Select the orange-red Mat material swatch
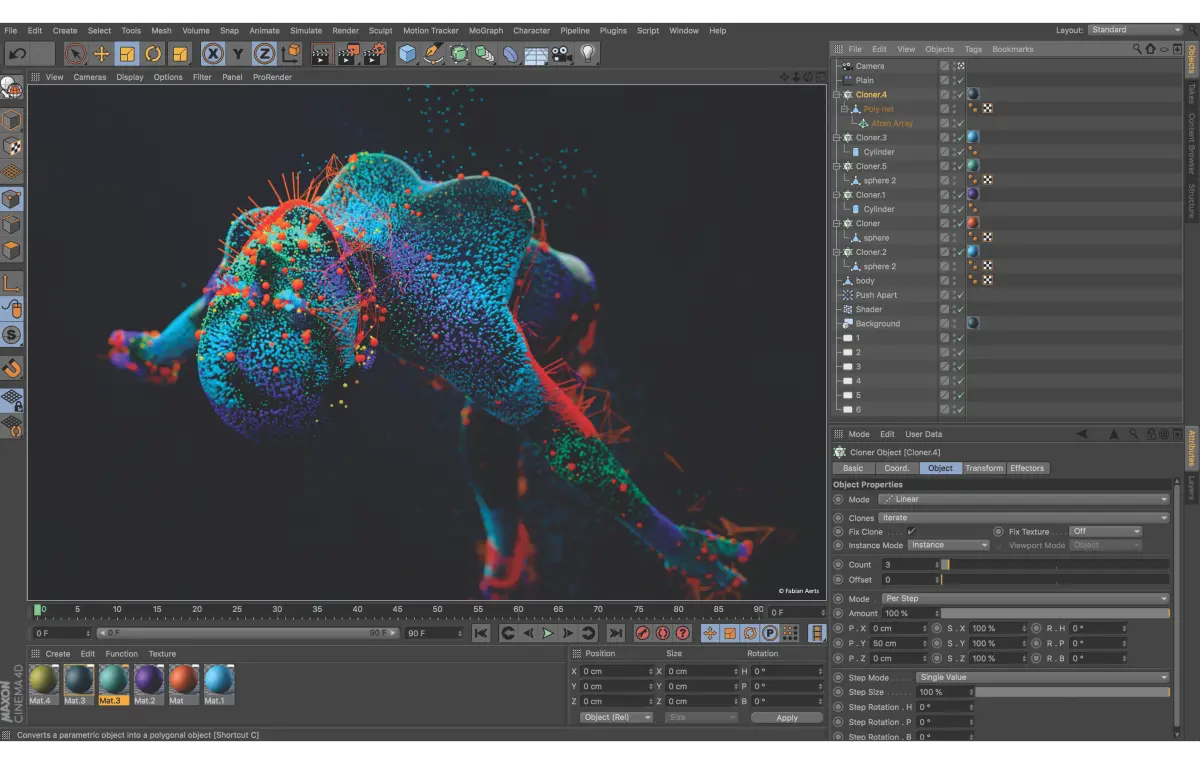Viewport: 1200px width, 764px height. pos(184,680)
